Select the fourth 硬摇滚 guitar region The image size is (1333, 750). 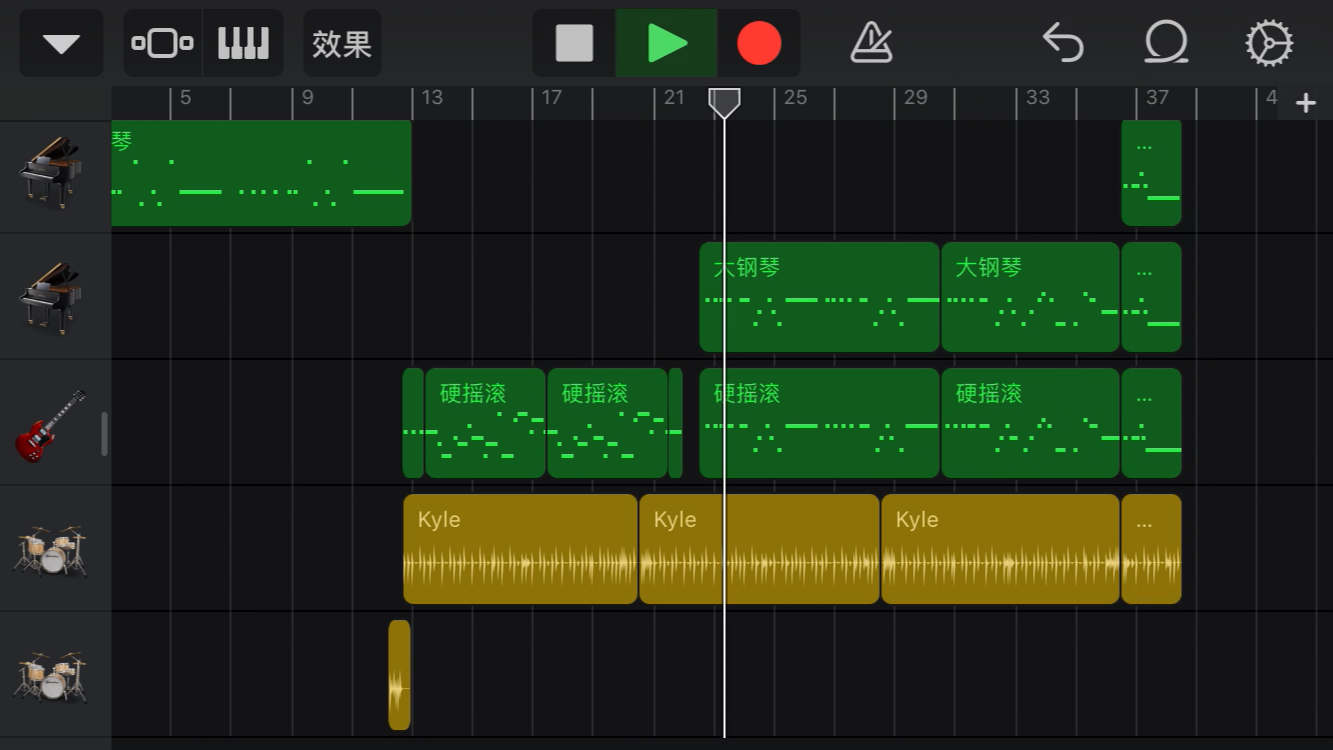[1030, 423]
